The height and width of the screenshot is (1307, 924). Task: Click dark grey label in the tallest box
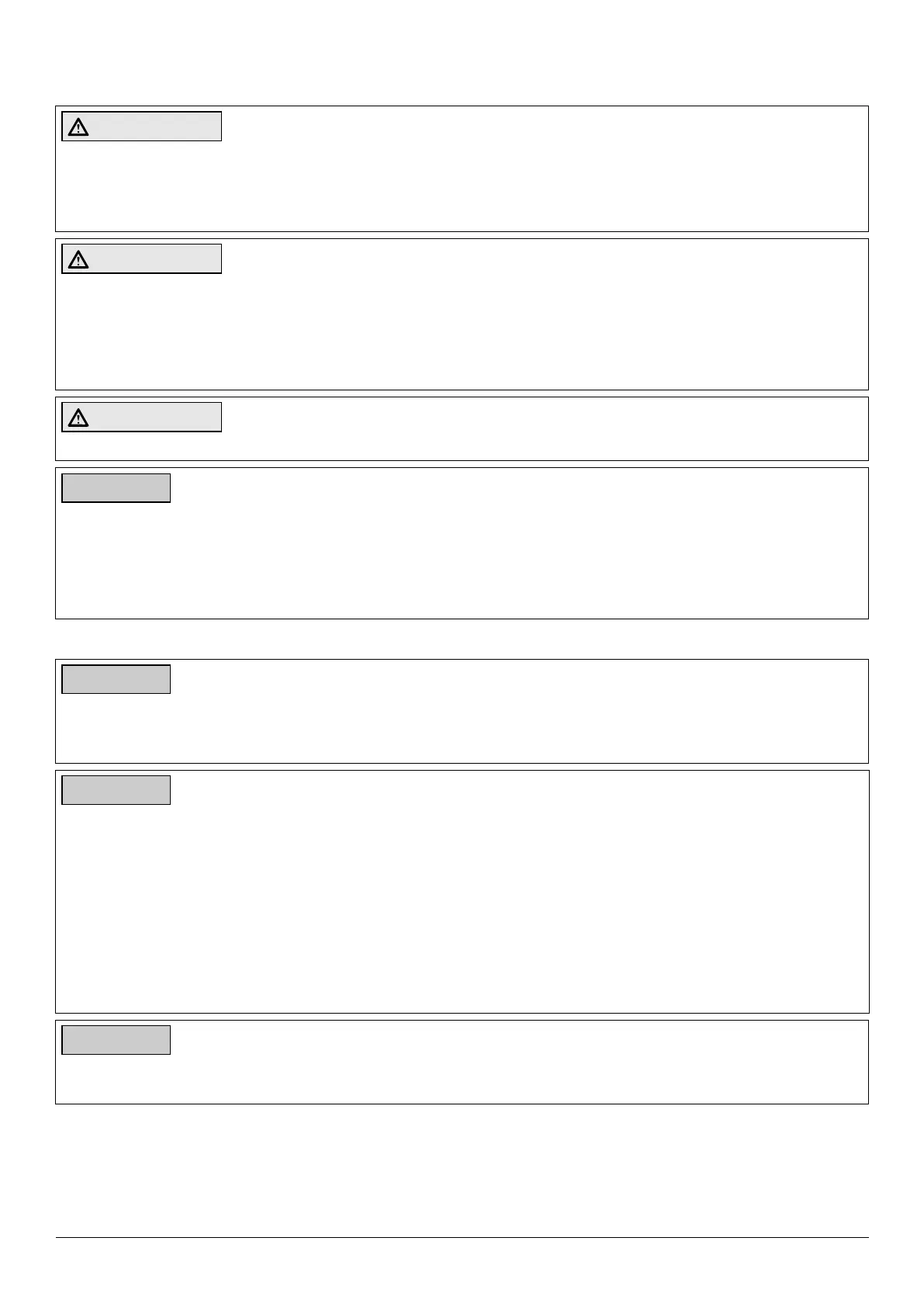116,790
